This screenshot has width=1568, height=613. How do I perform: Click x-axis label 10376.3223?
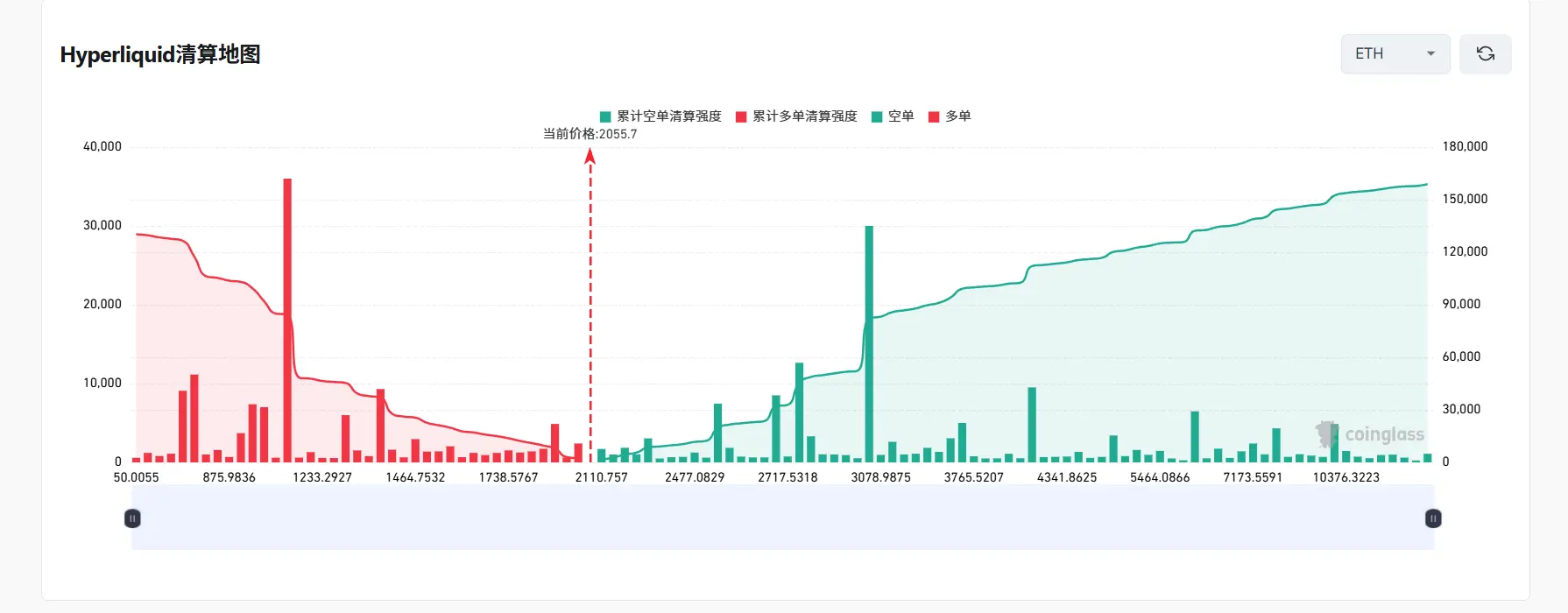(1346, 477)
